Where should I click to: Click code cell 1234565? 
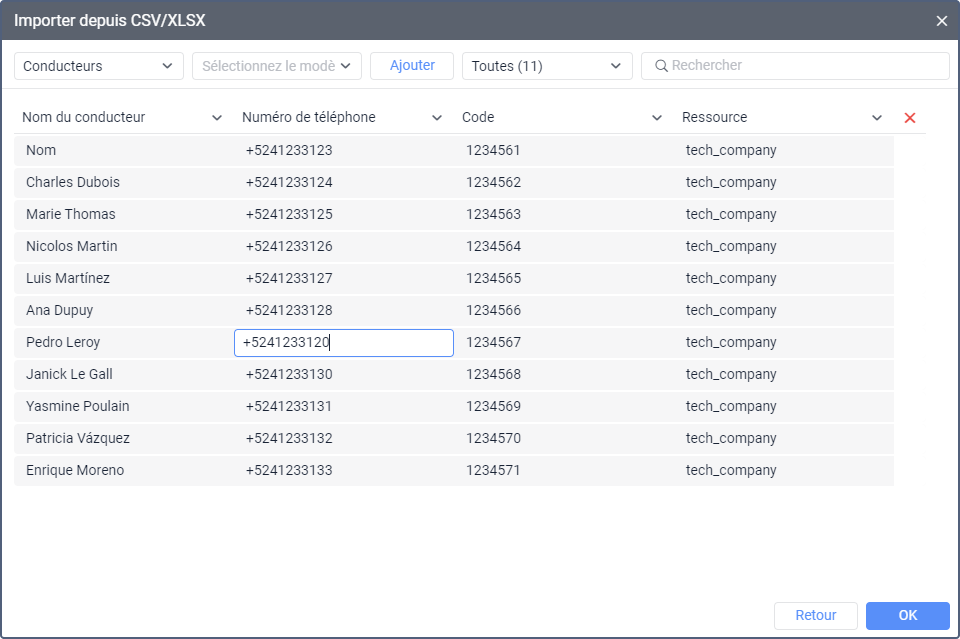pyautogui.click(x=493, y=278)
